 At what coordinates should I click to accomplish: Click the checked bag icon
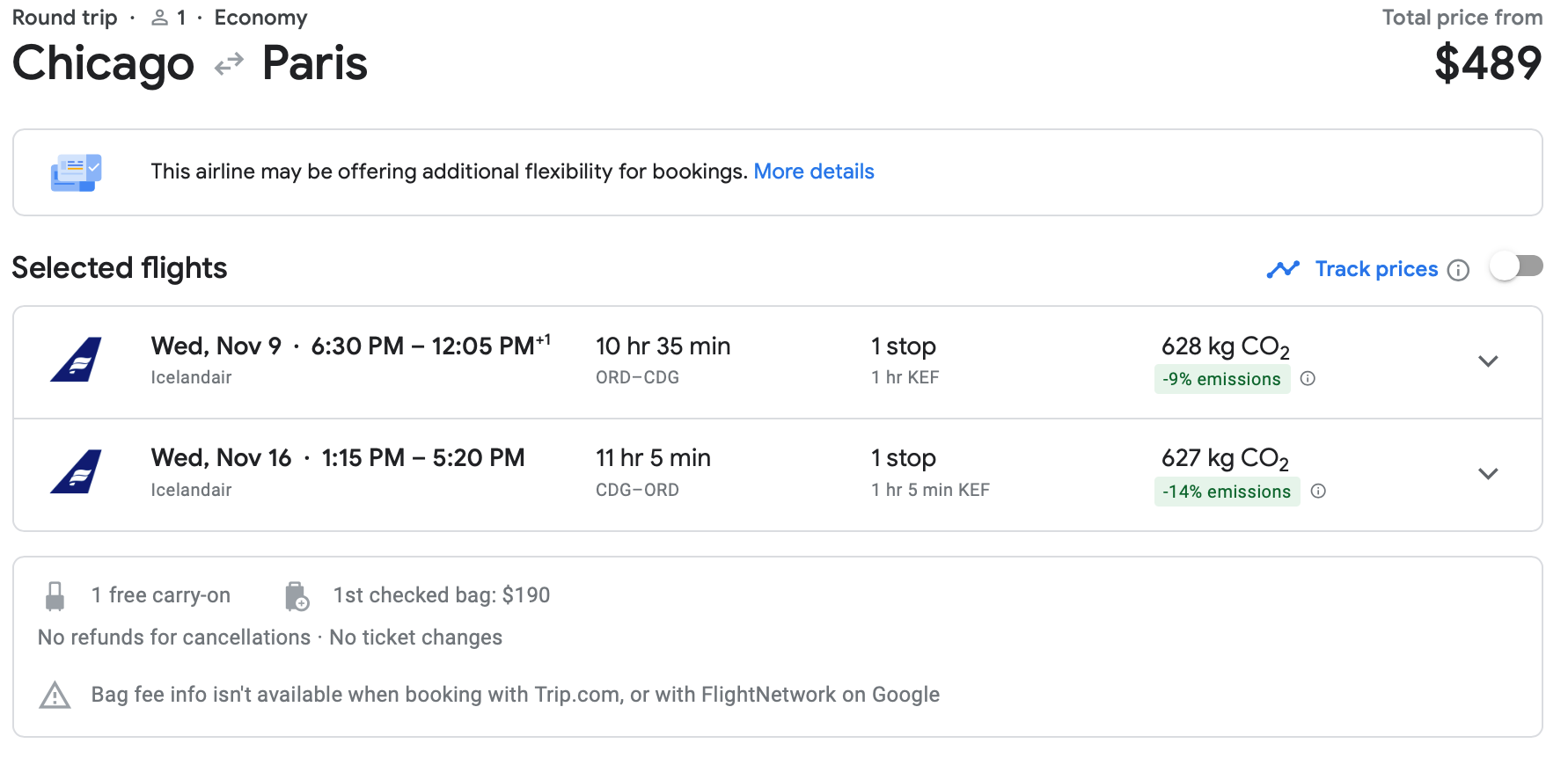point(297,596)
